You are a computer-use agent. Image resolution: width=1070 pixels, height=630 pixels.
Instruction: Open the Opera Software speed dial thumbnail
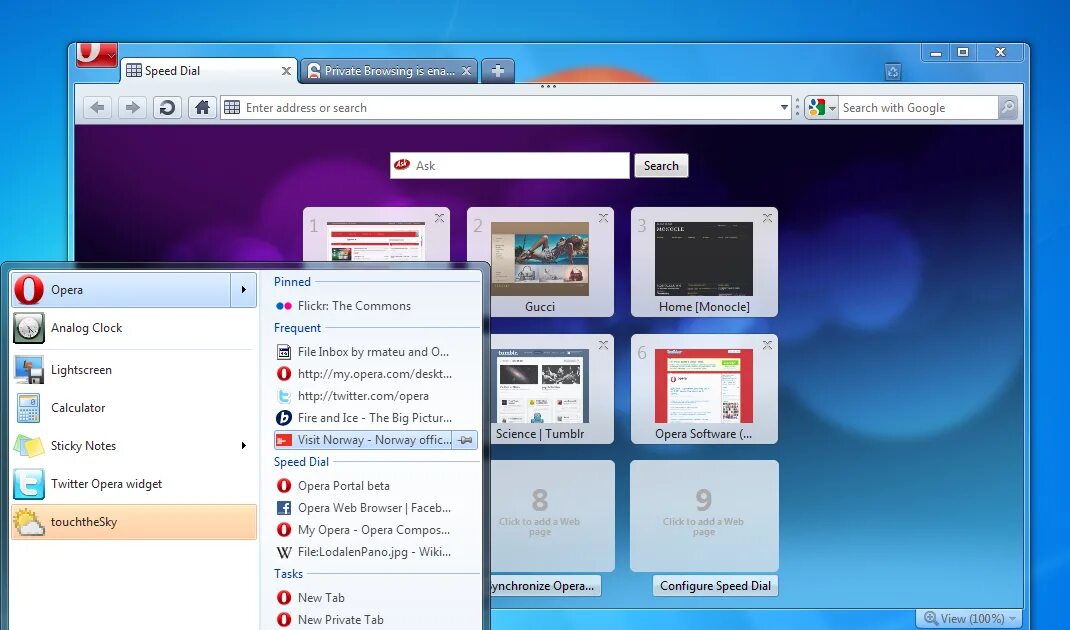pyautogui.click(x=704, y=386)
